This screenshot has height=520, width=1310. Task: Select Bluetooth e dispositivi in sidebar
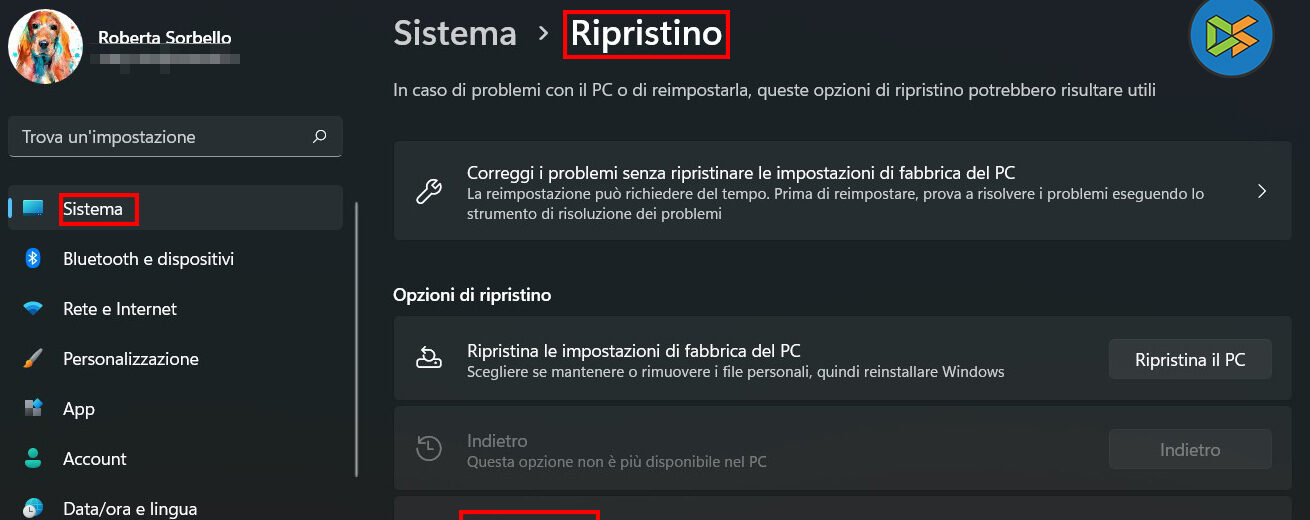[x=148, y=259]
